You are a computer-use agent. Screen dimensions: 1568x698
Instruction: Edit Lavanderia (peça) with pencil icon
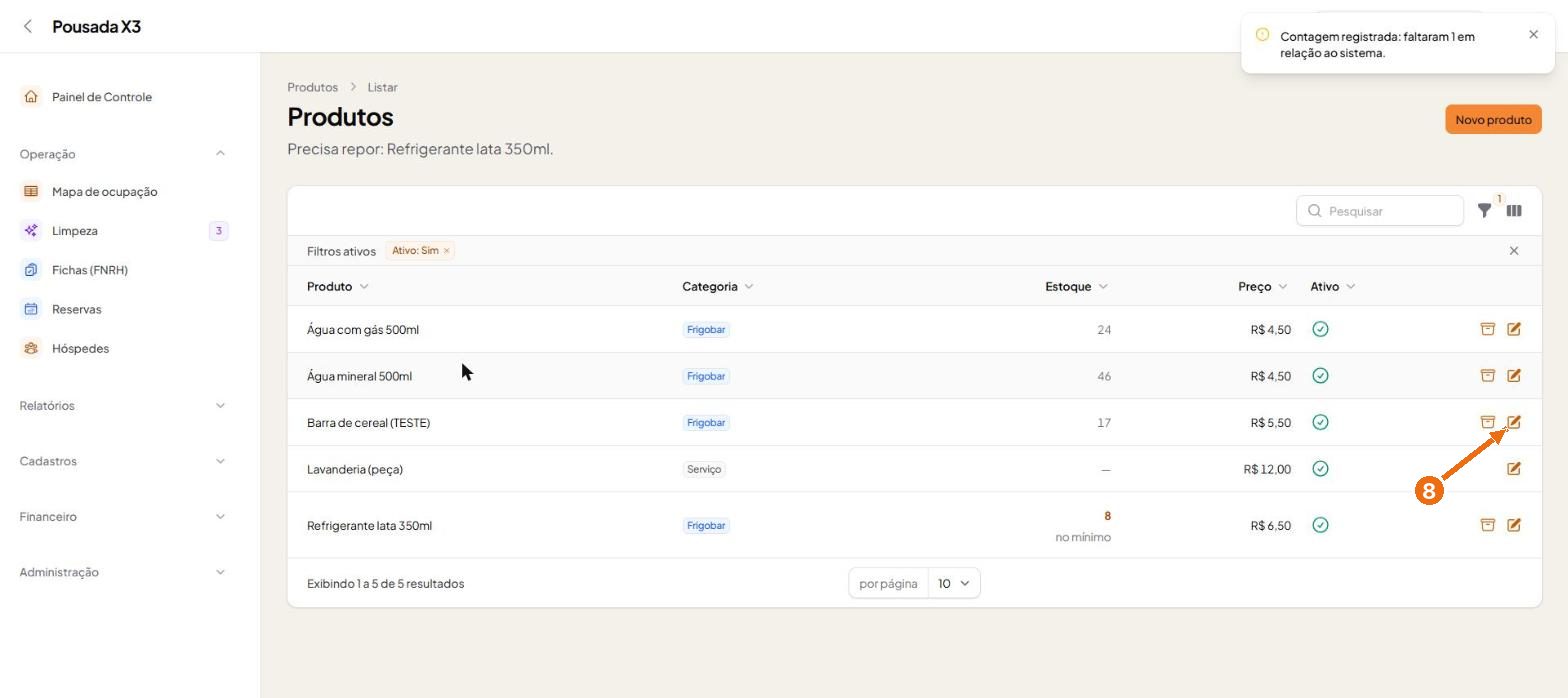tap(1514, 469)
